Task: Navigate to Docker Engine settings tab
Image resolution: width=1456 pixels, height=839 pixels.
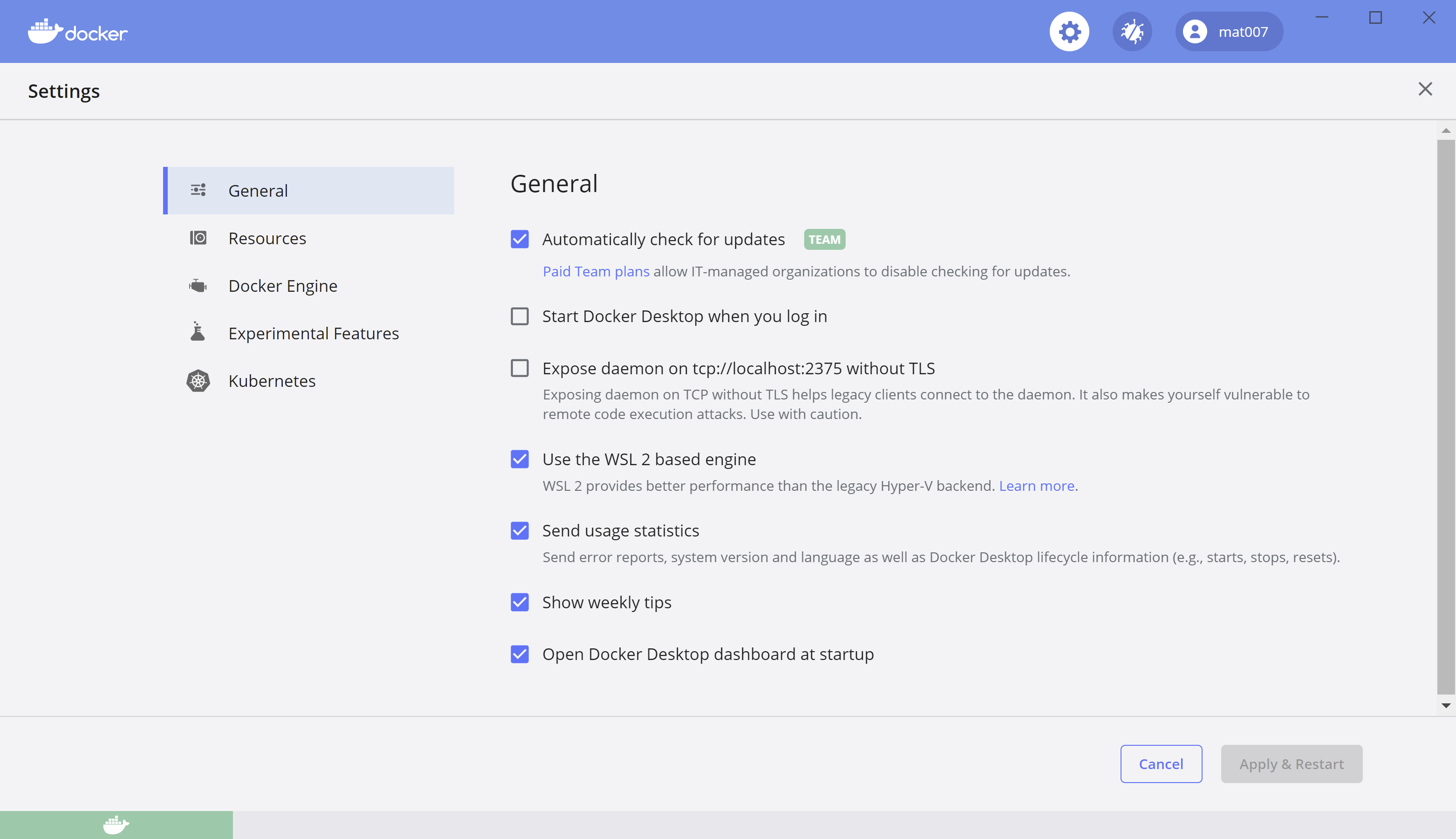Action: click(283, 285)
